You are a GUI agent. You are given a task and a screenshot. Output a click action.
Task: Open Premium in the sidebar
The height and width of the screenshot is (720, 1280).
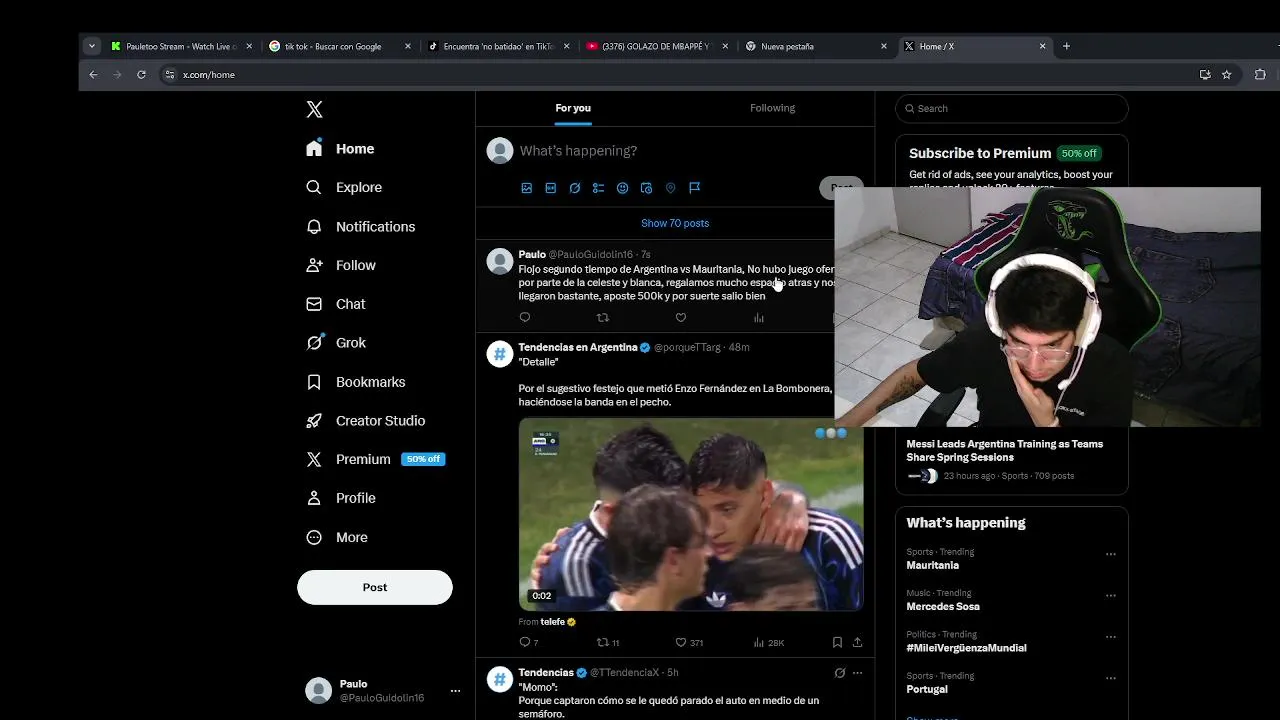pos(375,459)
